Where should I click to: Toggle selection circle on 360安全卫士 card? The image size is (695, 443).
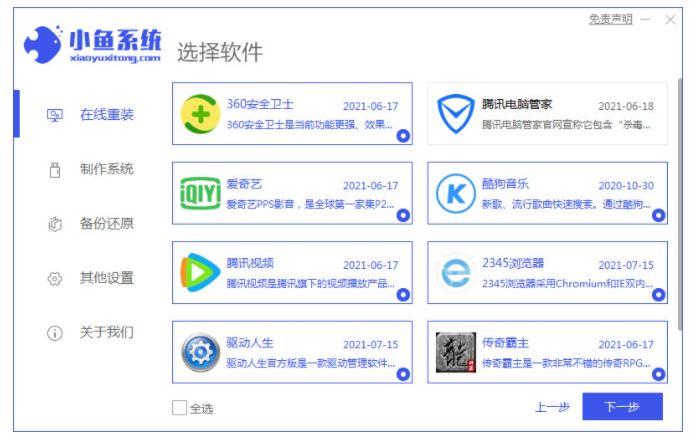[403, 136]
